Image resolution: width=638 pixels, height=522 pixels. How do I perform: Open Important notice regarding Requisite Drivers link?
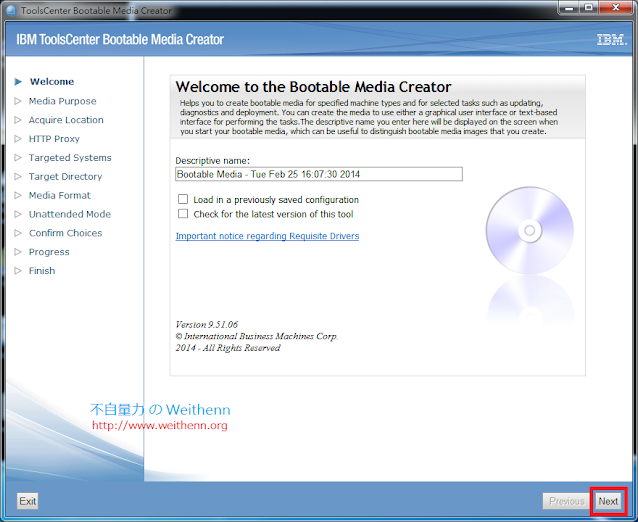267,236
